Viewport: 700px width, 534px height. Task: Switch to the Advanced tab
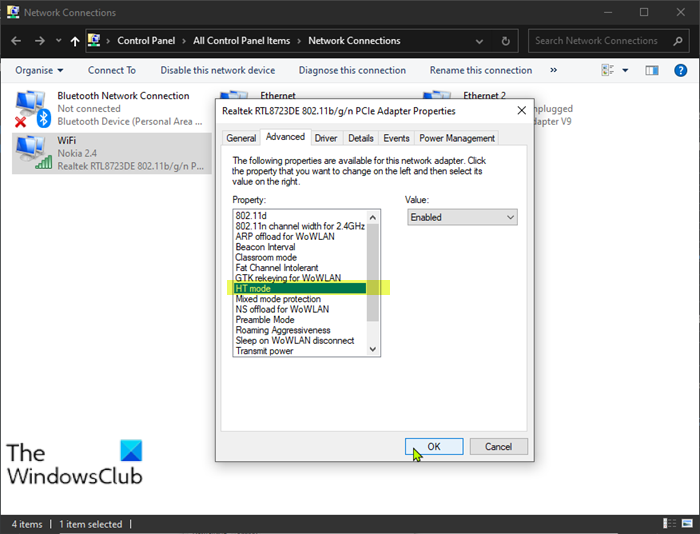coord(285,137)
